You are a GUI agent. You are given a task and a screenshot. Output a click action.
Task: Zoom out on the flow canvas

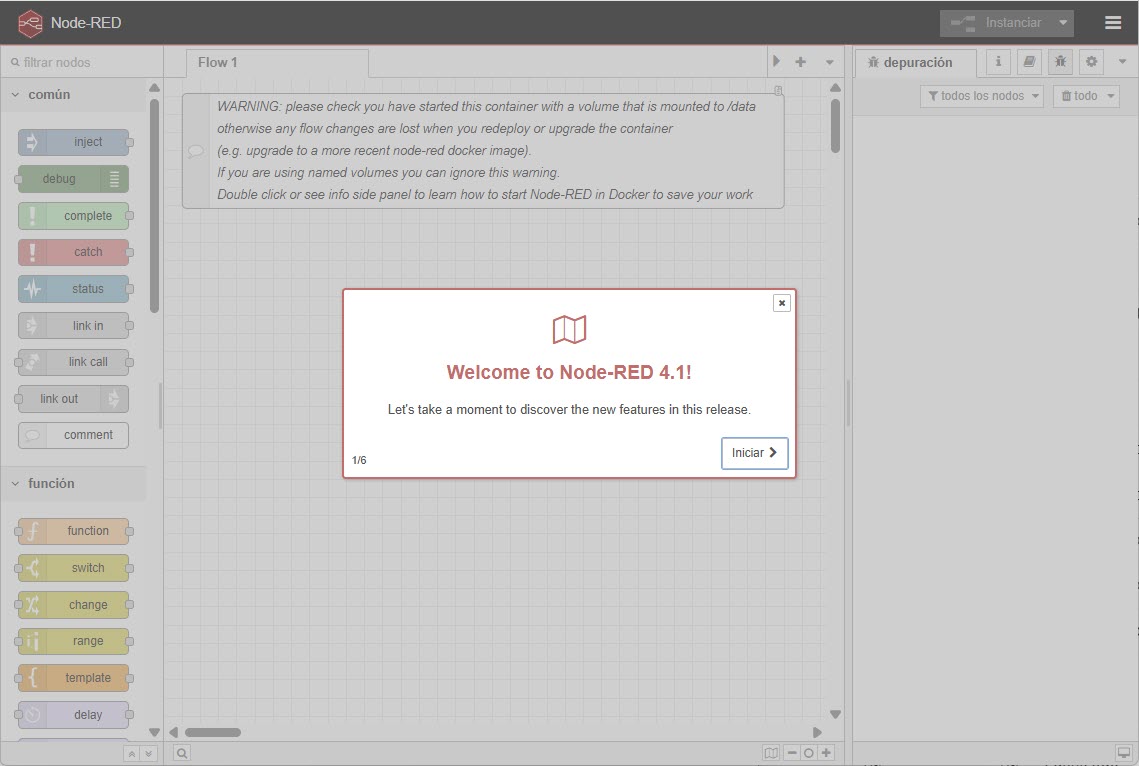click(791, 751)
